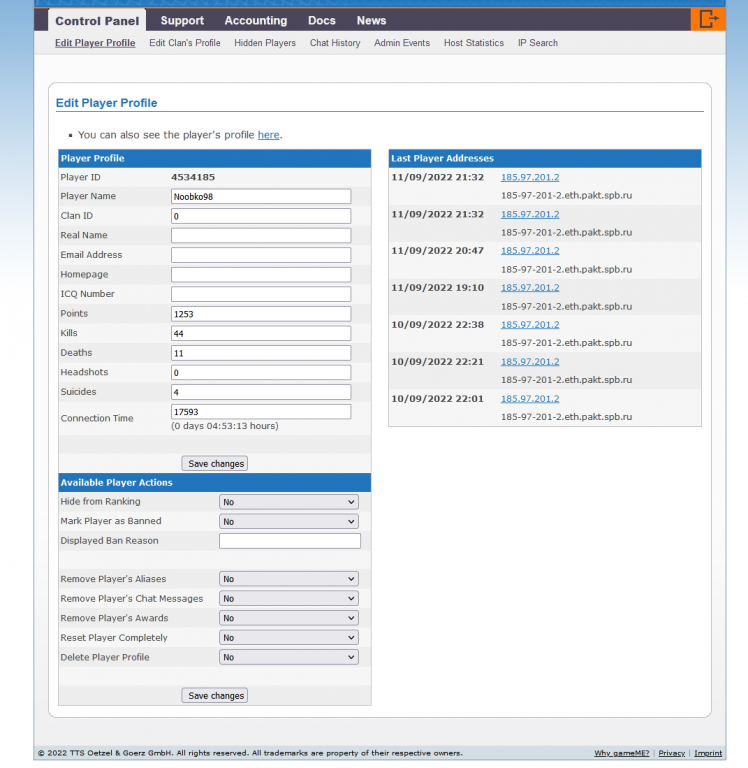Open the Chat History page

coord(335,43)
